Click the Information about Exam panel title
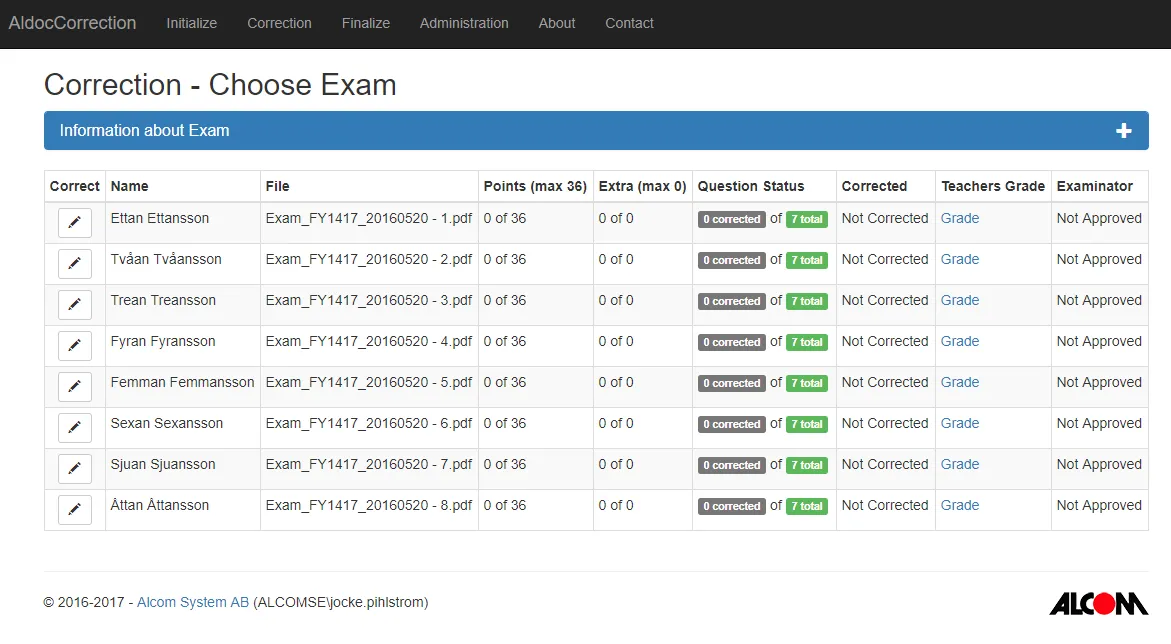1171x644 pixels. click(144, 131)
